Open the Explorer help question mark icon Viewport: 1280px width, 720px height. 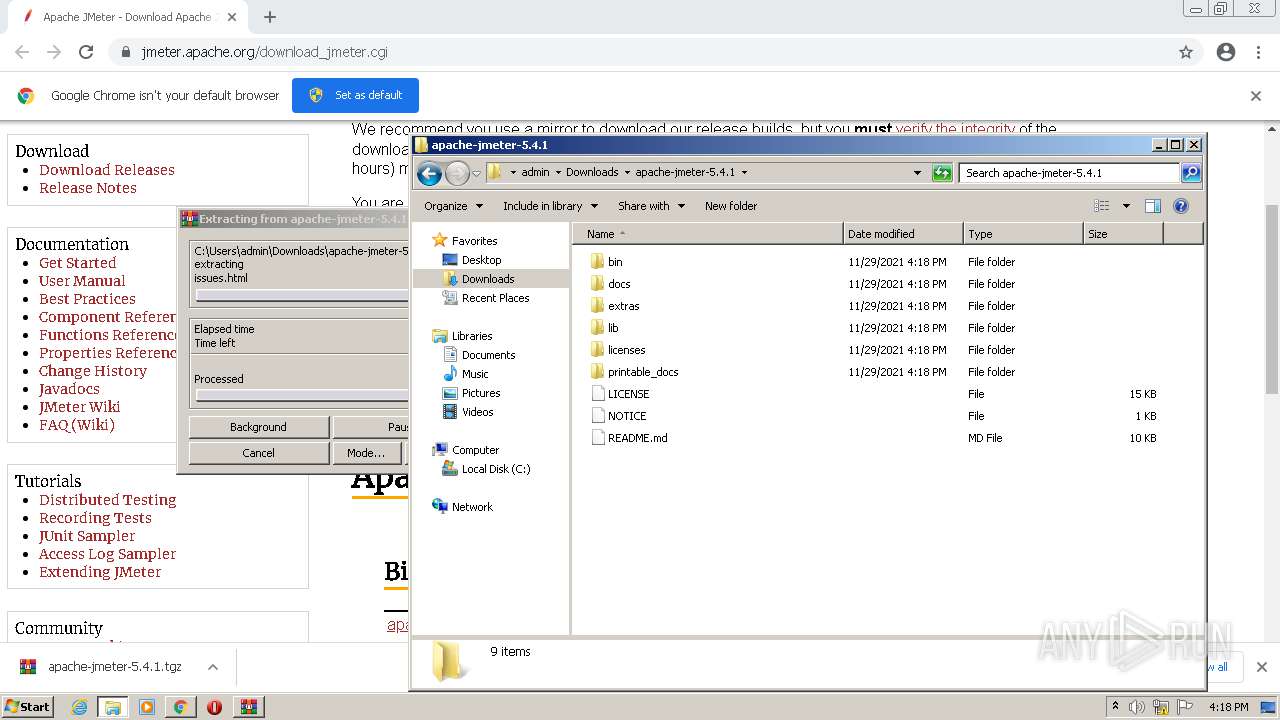point(1180,206)
